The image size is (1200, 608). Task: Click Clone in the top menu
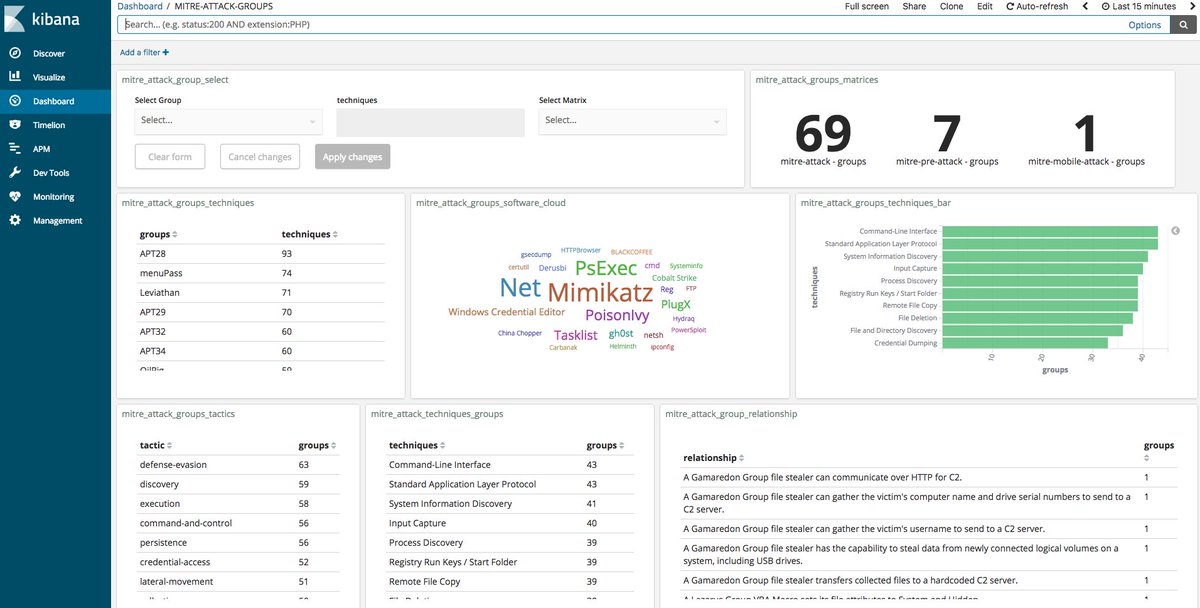click(951, 6)
